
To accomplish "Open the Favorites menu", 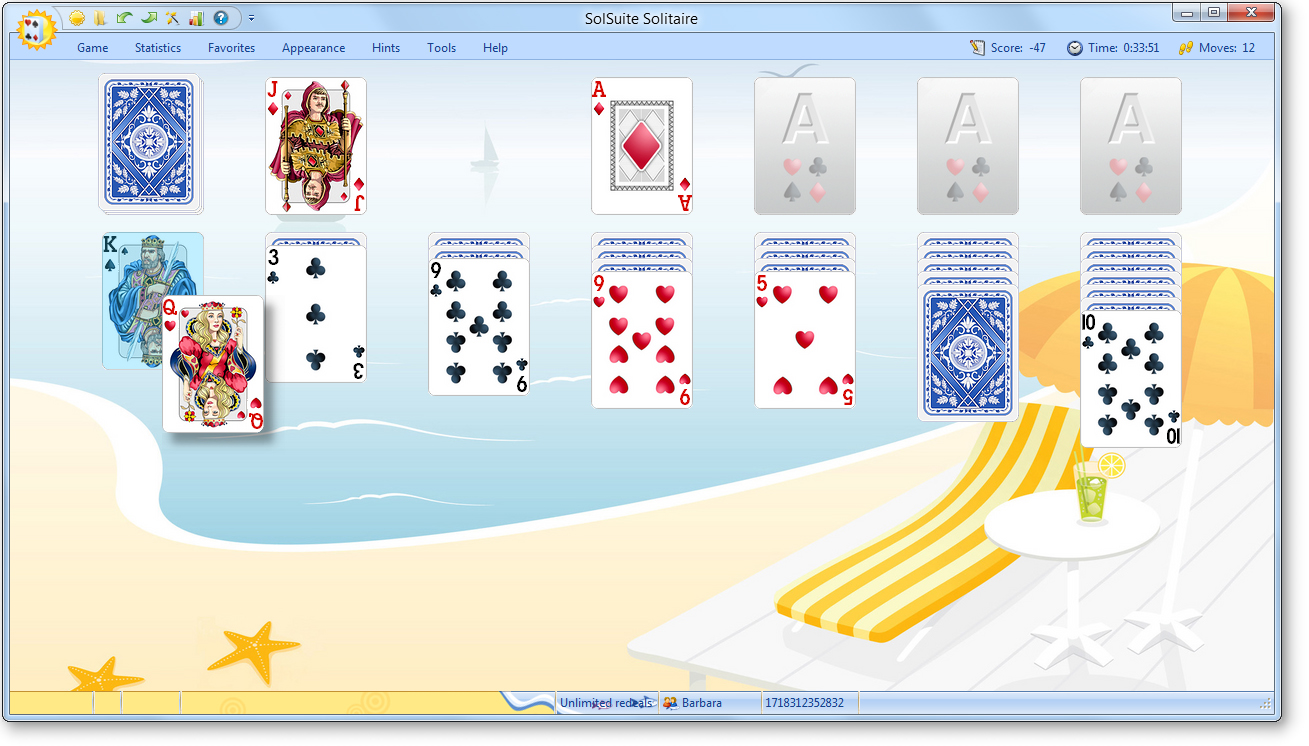I will (x=231, y=48).
